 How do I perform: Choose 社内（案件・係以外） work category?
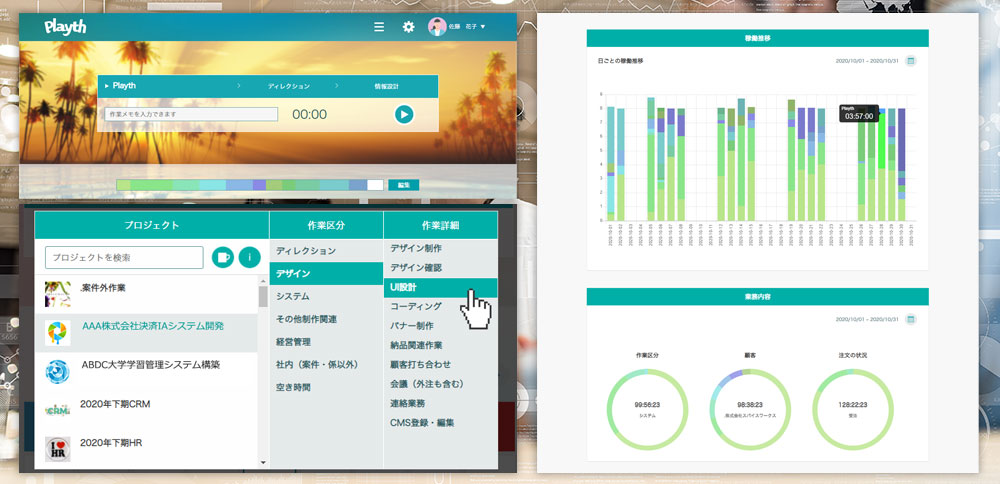tap(326, 364)
